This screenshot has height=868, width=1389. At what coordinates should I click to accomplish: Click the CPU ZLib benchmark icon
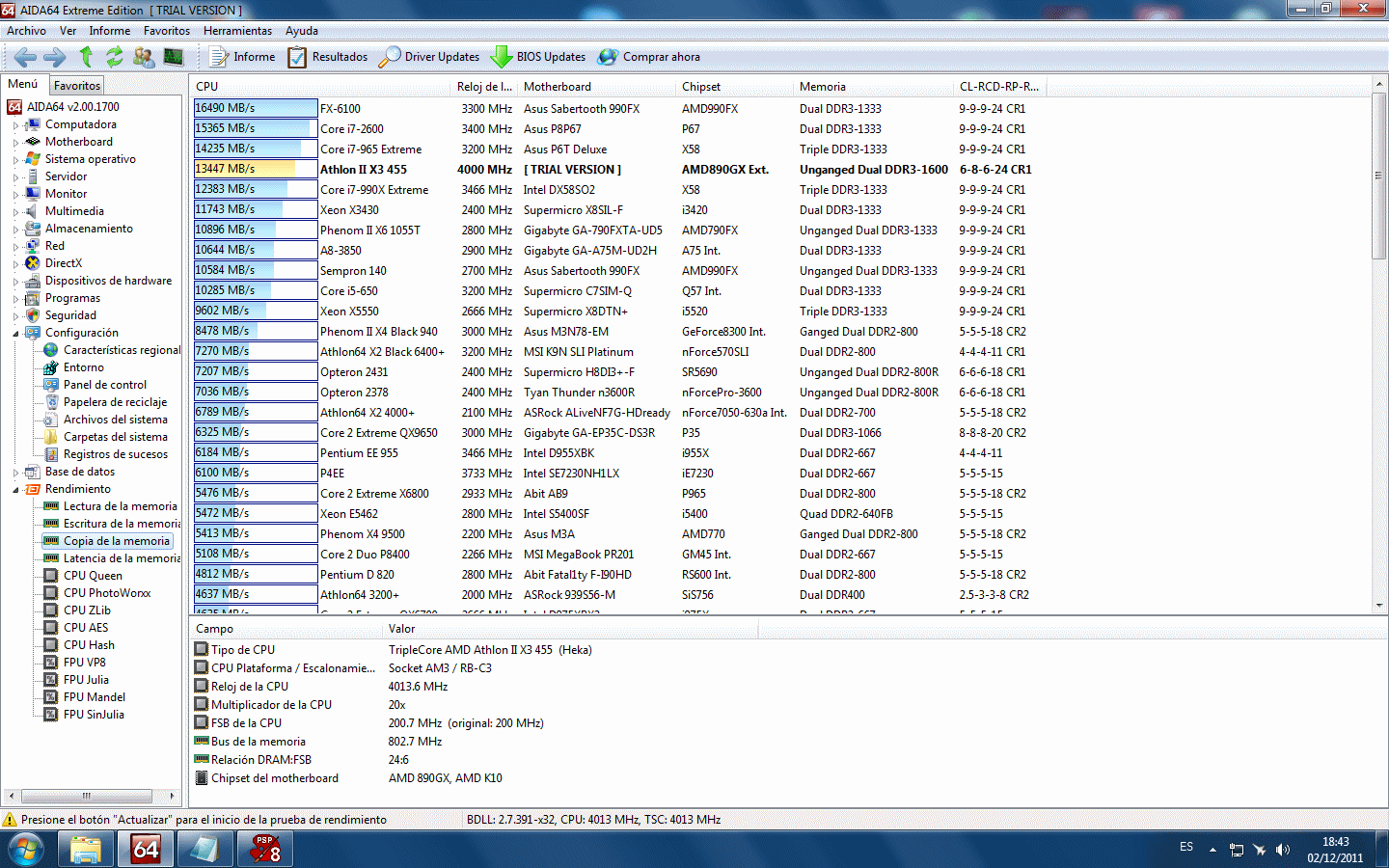[51, 610]
